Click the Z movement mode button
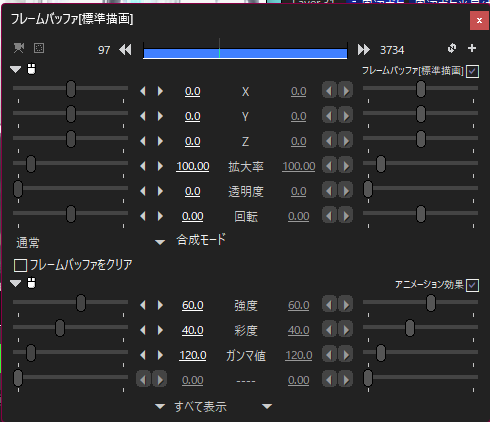 click(245, 142)
